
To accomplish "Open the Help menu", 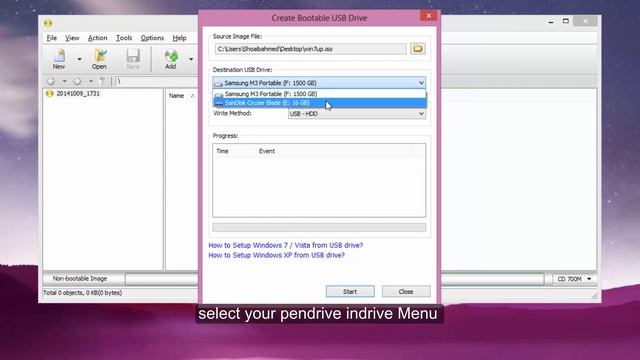I will [x=179, y=38].
